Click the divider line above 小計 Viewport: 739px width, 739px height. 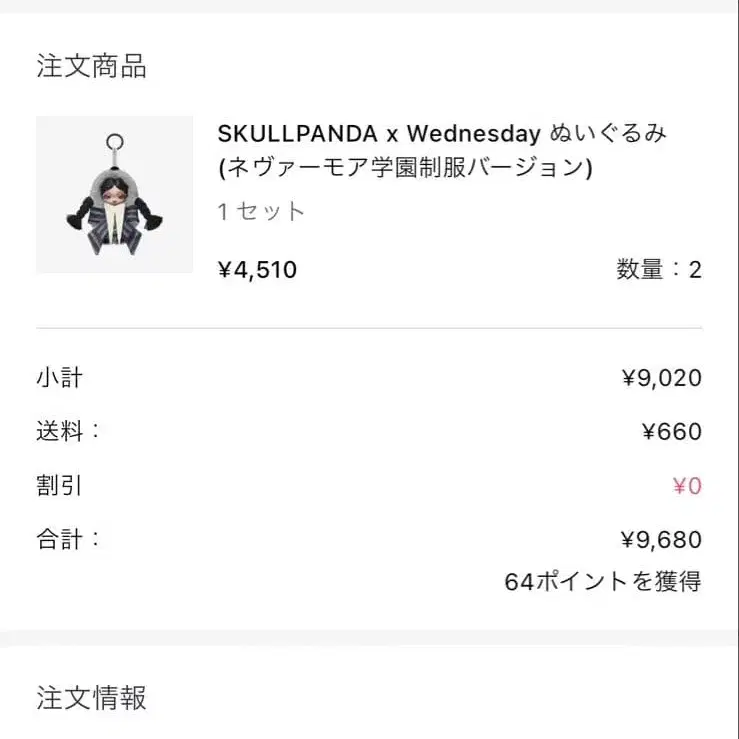point(369,328)
